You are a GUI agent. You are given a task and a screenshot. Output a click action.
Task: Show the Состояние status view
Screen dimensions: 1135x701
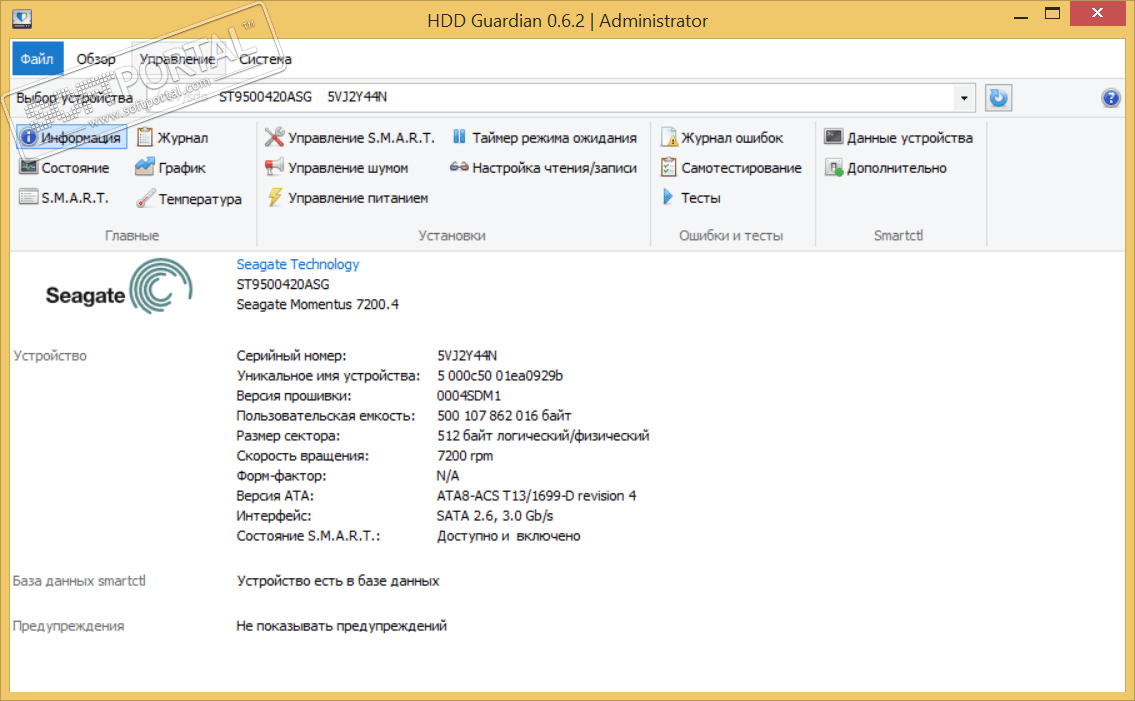[x=64, y=168]
